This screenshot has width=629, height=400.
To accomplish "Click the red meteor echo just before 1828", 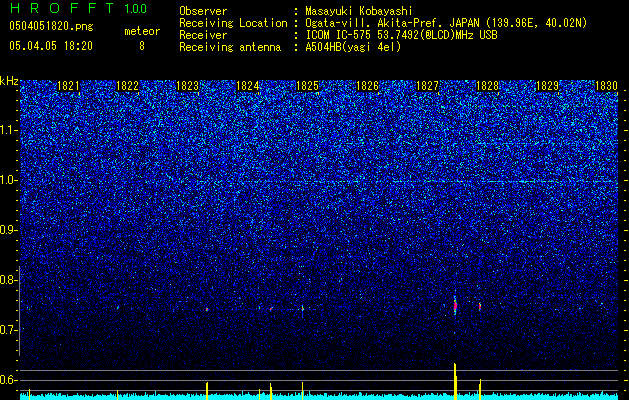I will pyautogui.click(x=480, y=307).
